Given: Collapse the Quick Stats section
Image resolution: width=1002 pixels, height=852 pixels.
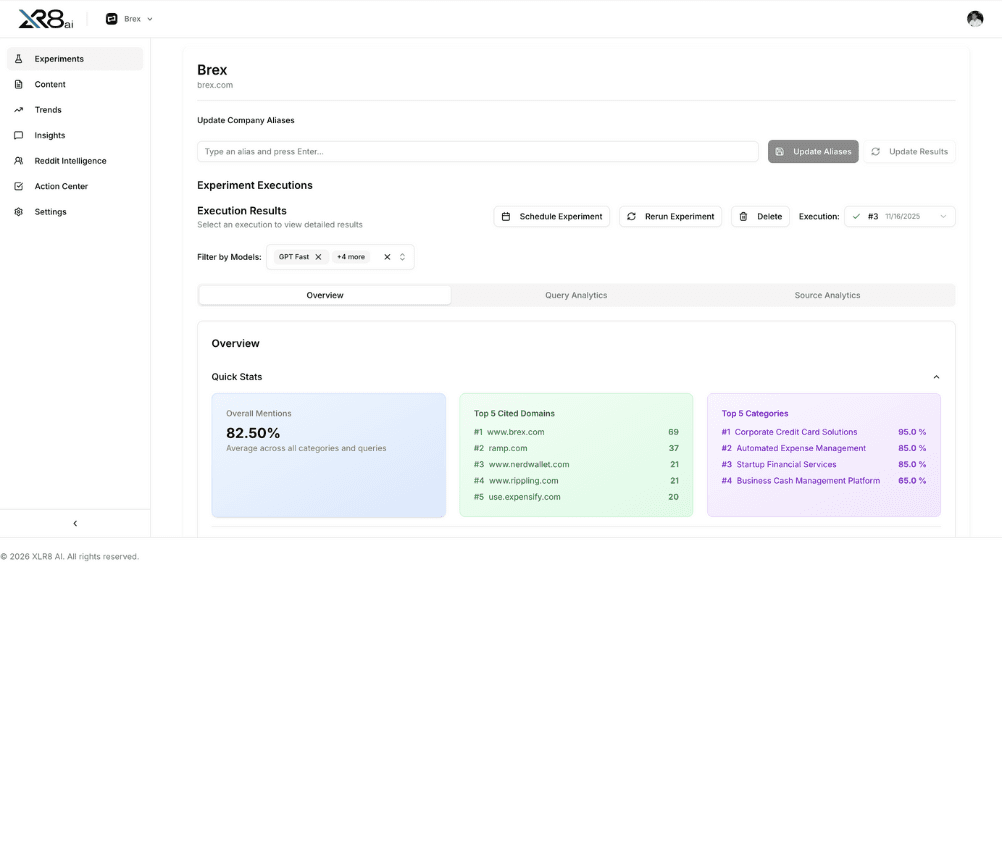Looking at the screenshot, I should click(936, 377).
